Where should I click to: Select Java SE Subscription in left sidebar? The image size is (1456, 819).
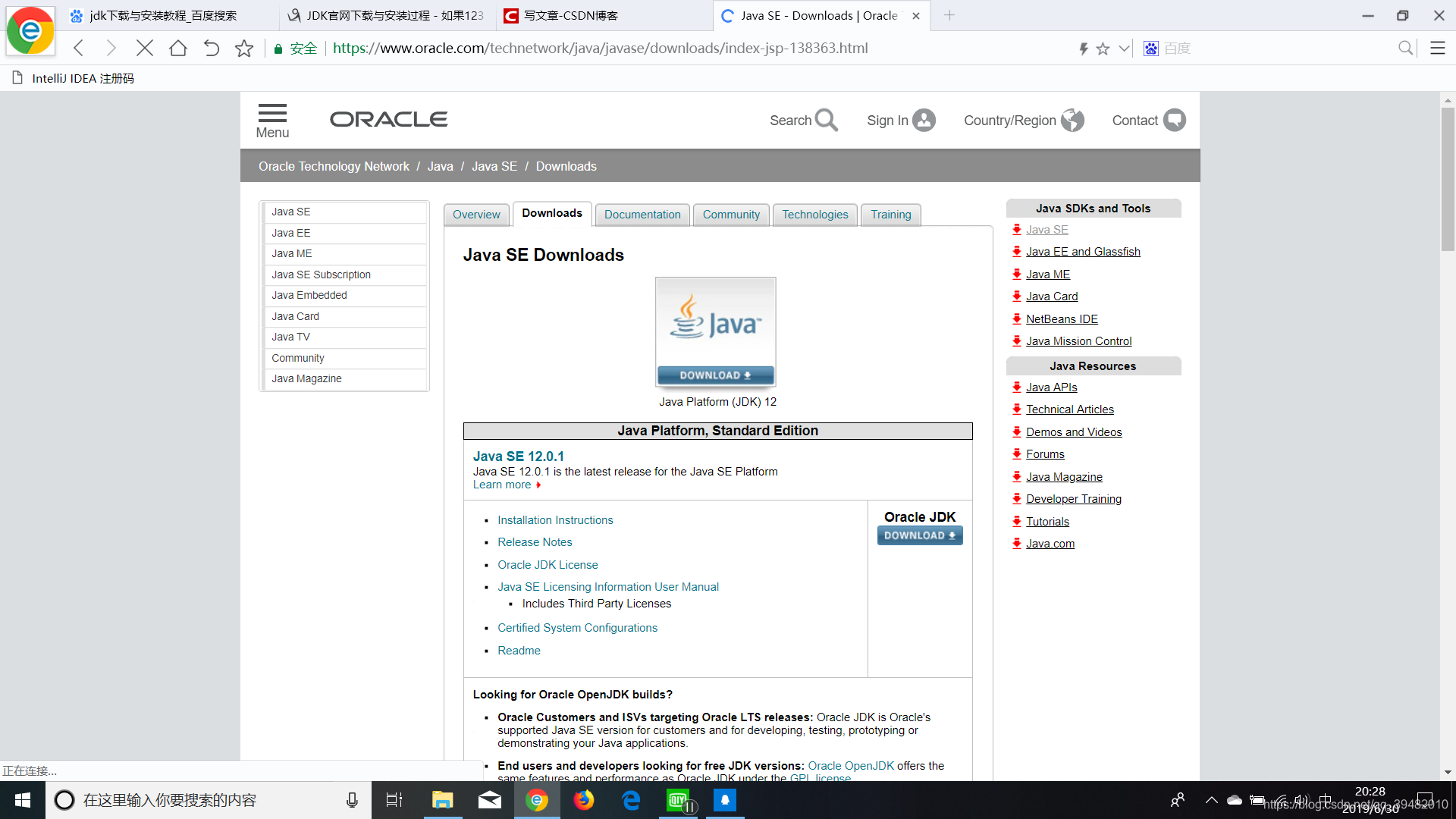[x=345, y=275]
